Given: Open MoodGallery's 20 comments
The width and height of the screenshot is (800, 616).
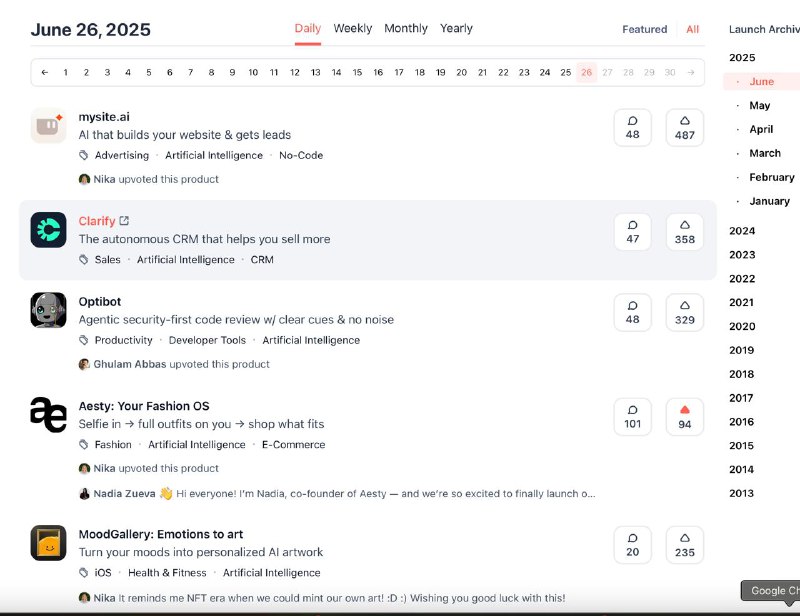Looking at the screenshot, I should point(633,545).
